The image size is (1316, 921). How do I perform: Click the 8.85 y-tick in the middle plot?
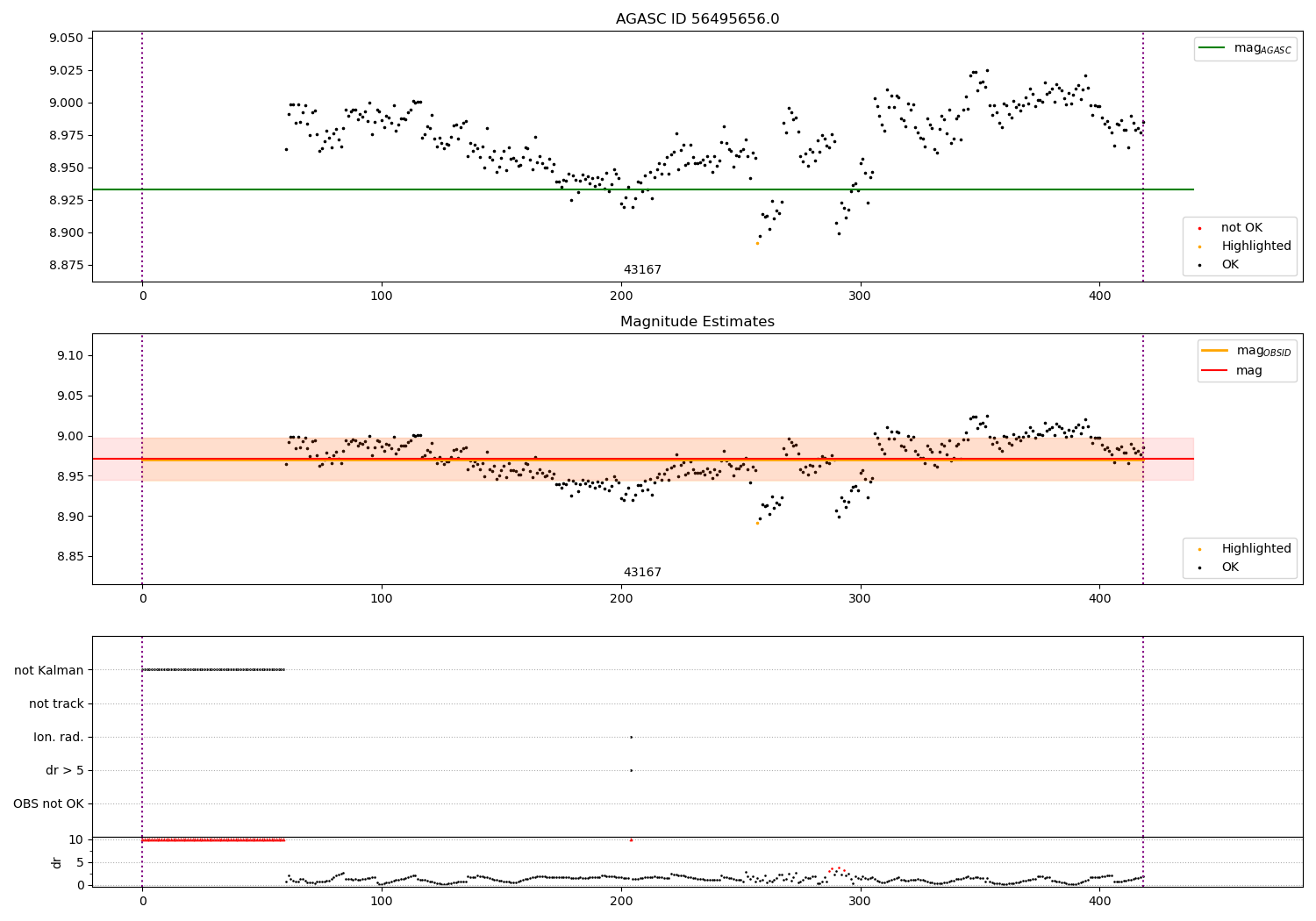69,557
